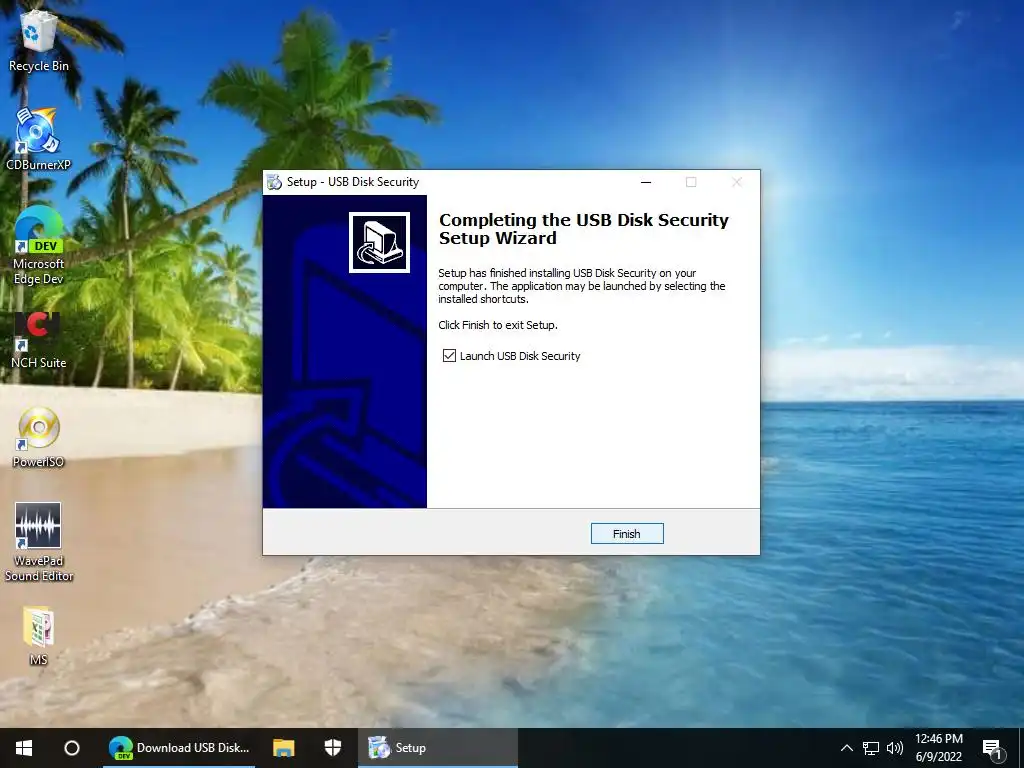Screen dimensions: 1024x768
Task: Uncheck Launch USB Disk Security checkbox
Action: [449, 355]
